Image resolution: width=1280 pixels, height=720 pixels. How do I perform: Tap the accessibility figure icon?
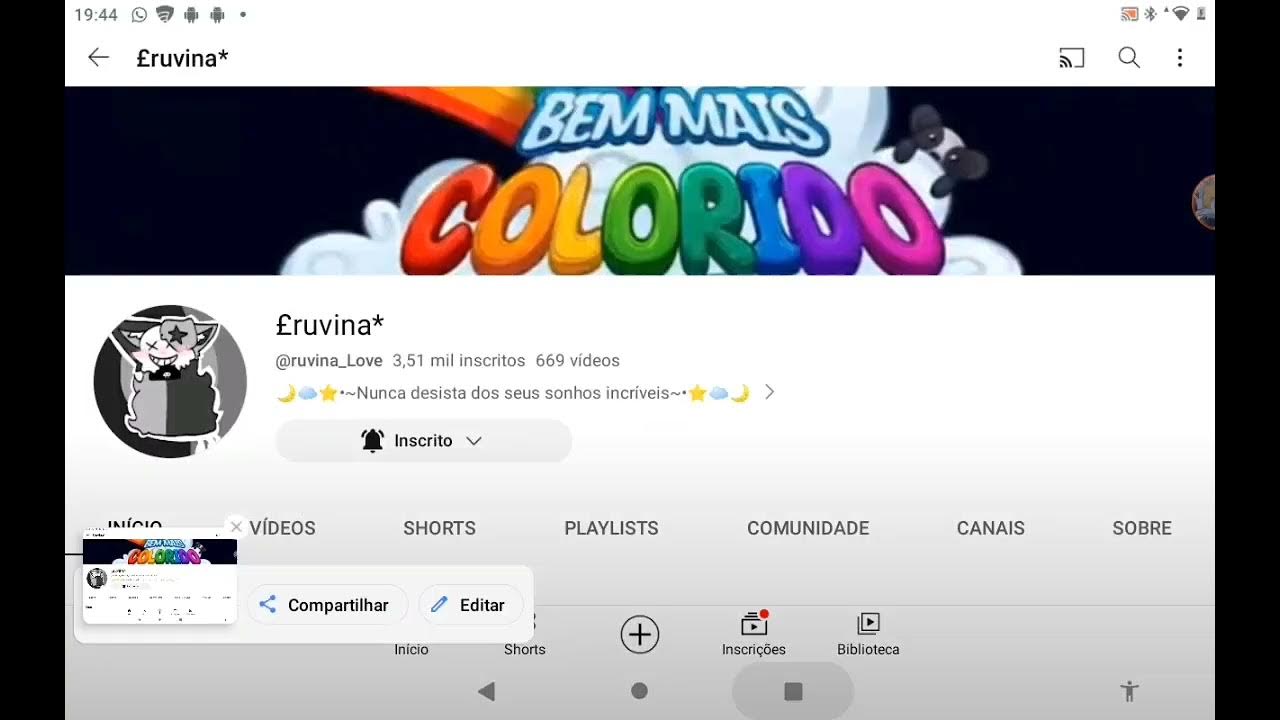(x=1130, y=690)
